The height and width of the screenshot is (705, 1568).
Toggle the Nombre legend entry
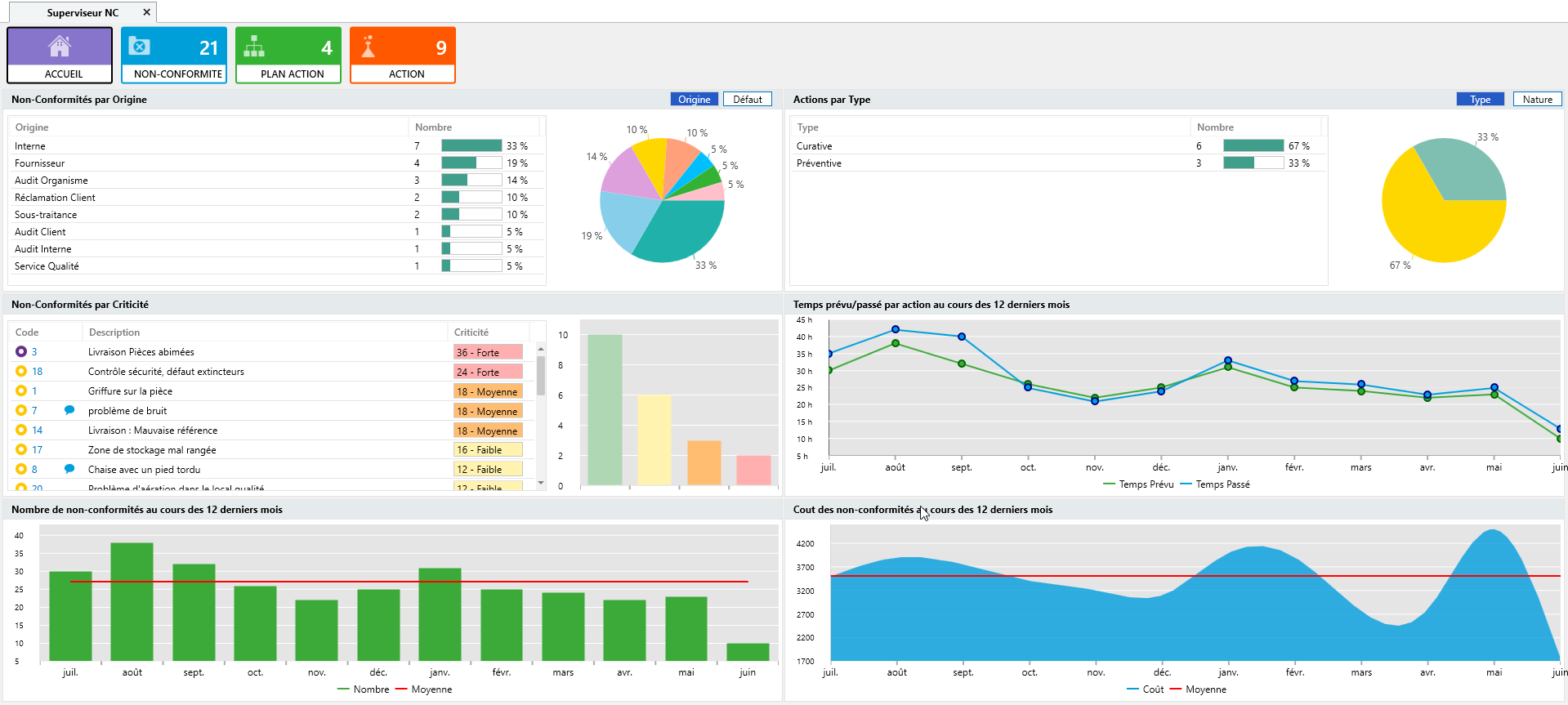point(363,689)
